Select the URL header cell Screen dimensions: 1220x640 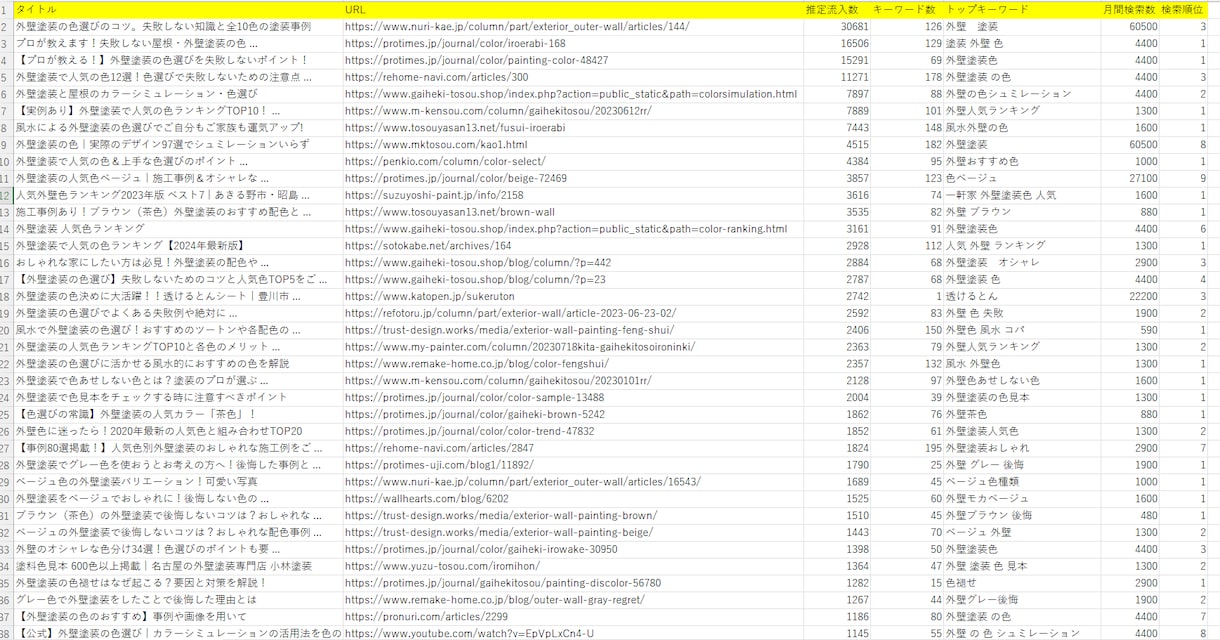(573, 9)
